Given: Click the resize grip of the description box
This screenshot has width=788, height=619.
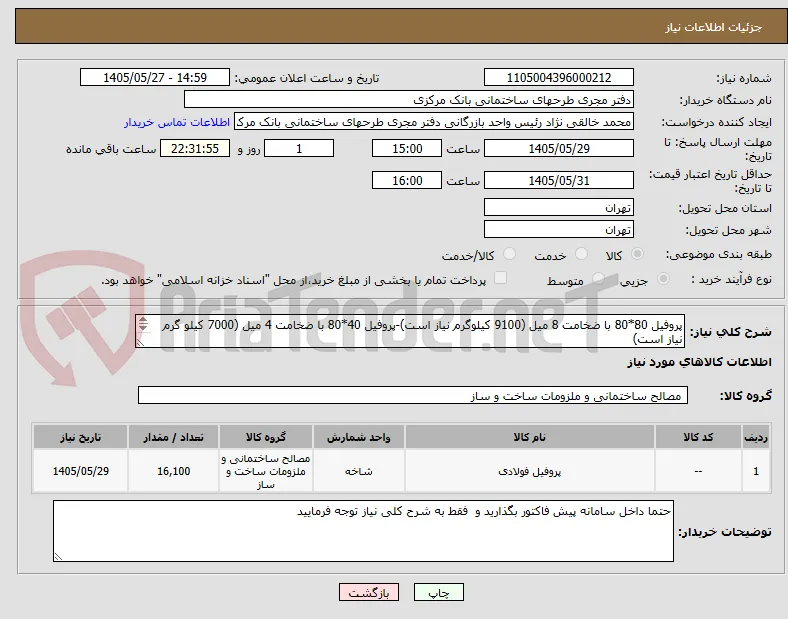Looking at the screenshot, I should click(141, 342).
